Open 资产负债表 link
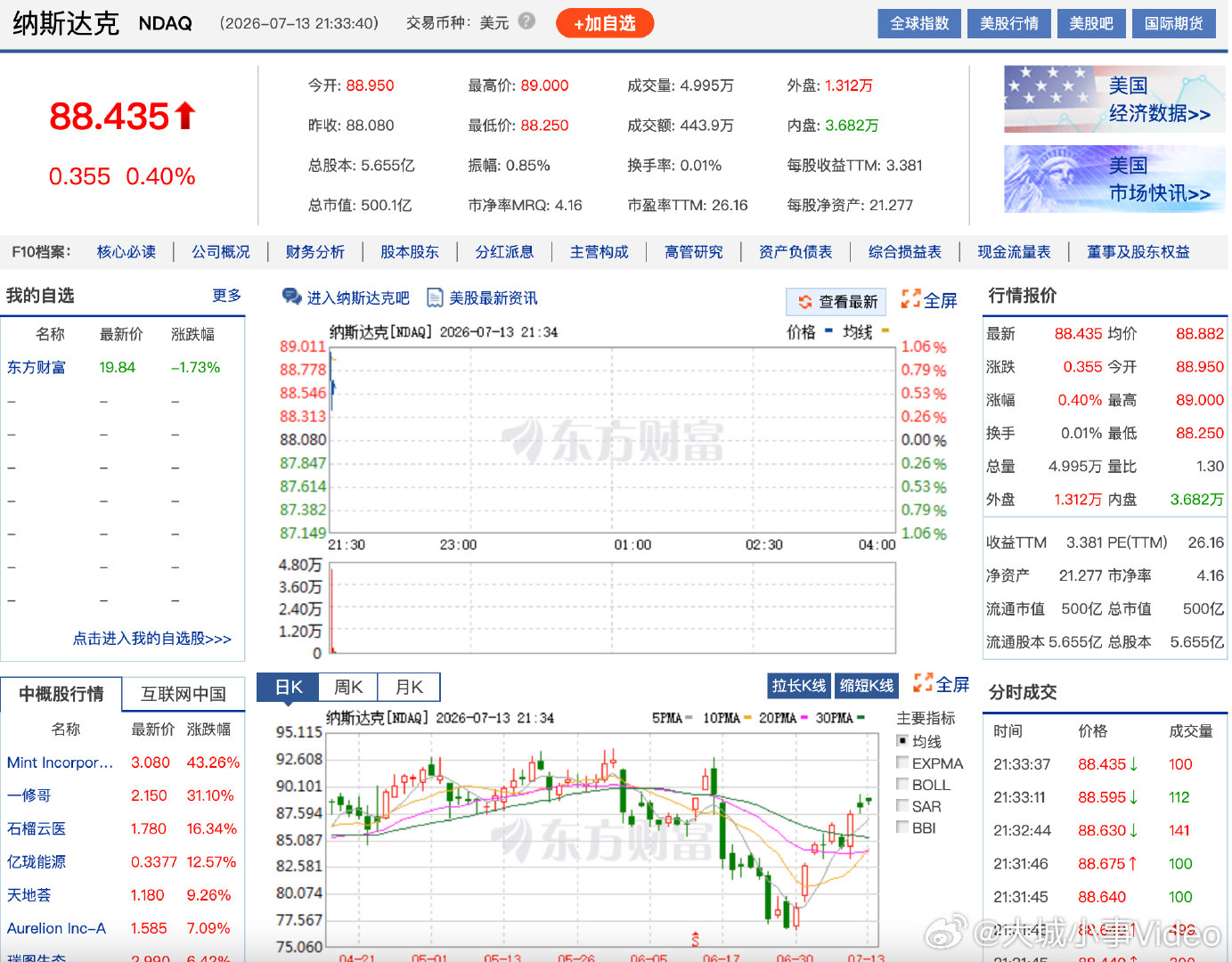This screenshot has width=1232, height=962. (795, 252)
